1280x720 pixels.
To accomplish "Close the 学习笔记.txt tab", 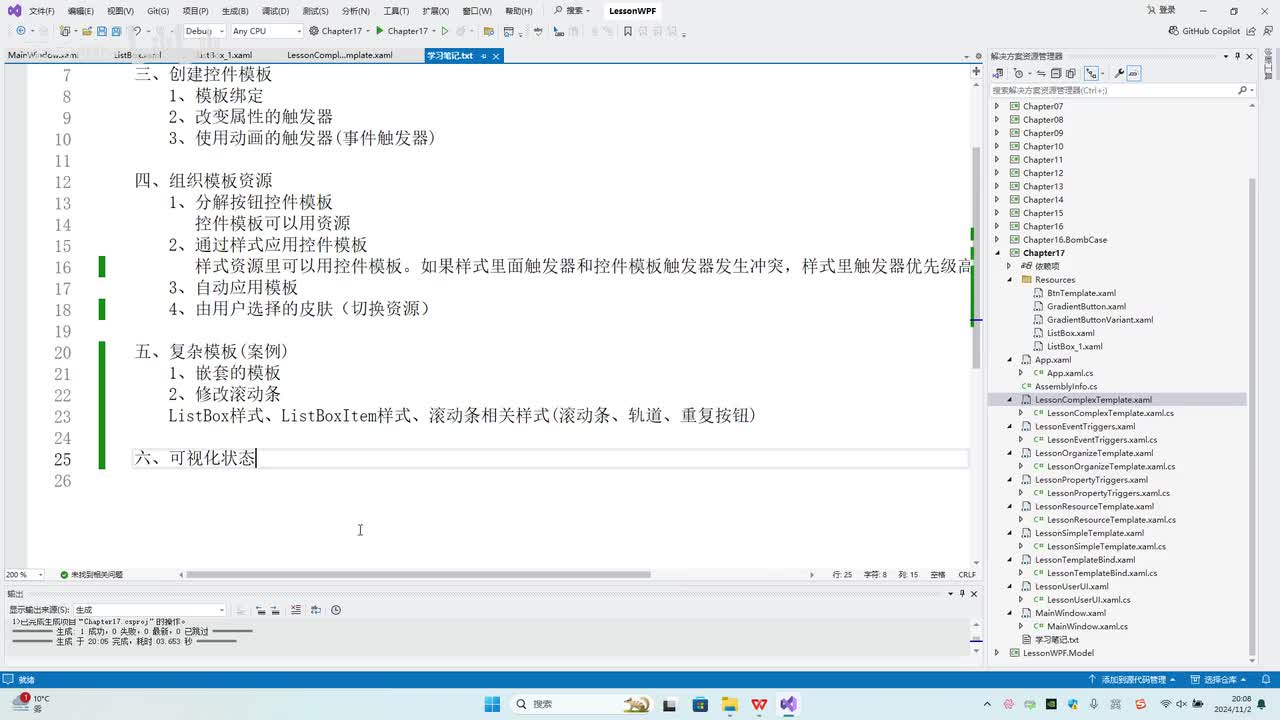I will [497, 56].
